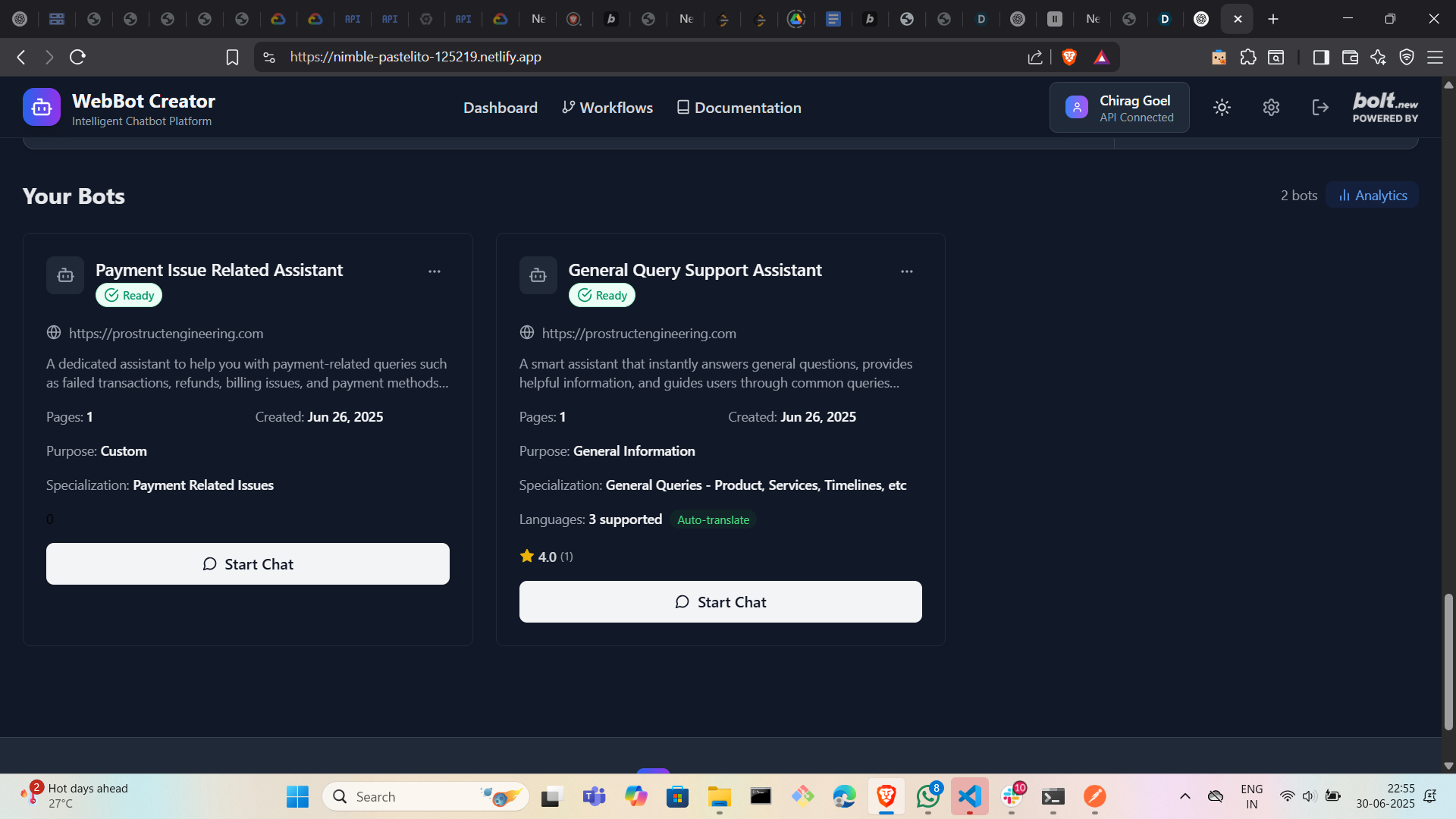Image resolution: width=1456 pixels, height=819 pixels.
Task: Go to the Dashboard nav item
Action: [x=500, y=108]
